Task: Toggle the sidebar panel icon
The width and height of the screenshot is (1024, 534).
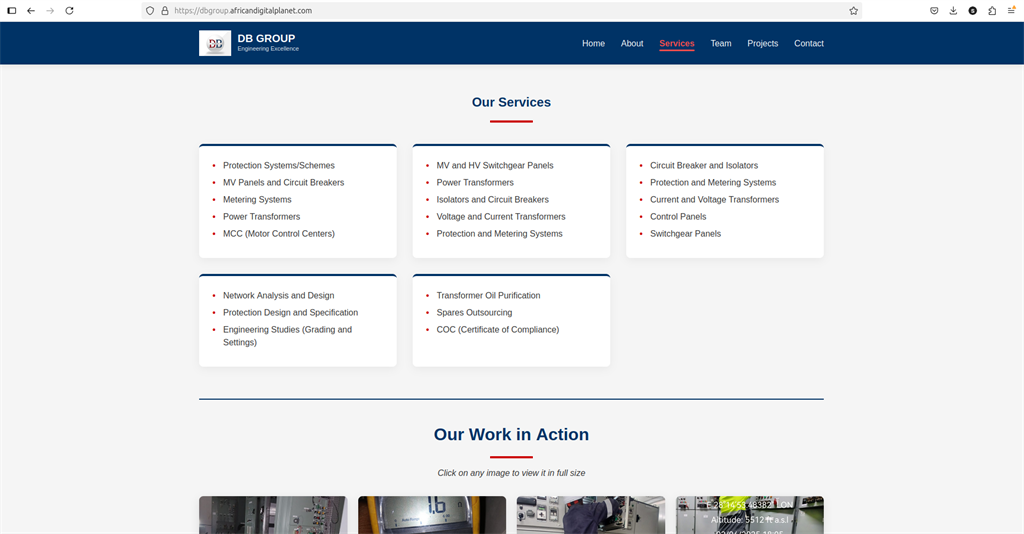Action: pyautogui.click(x=12, y=10)
